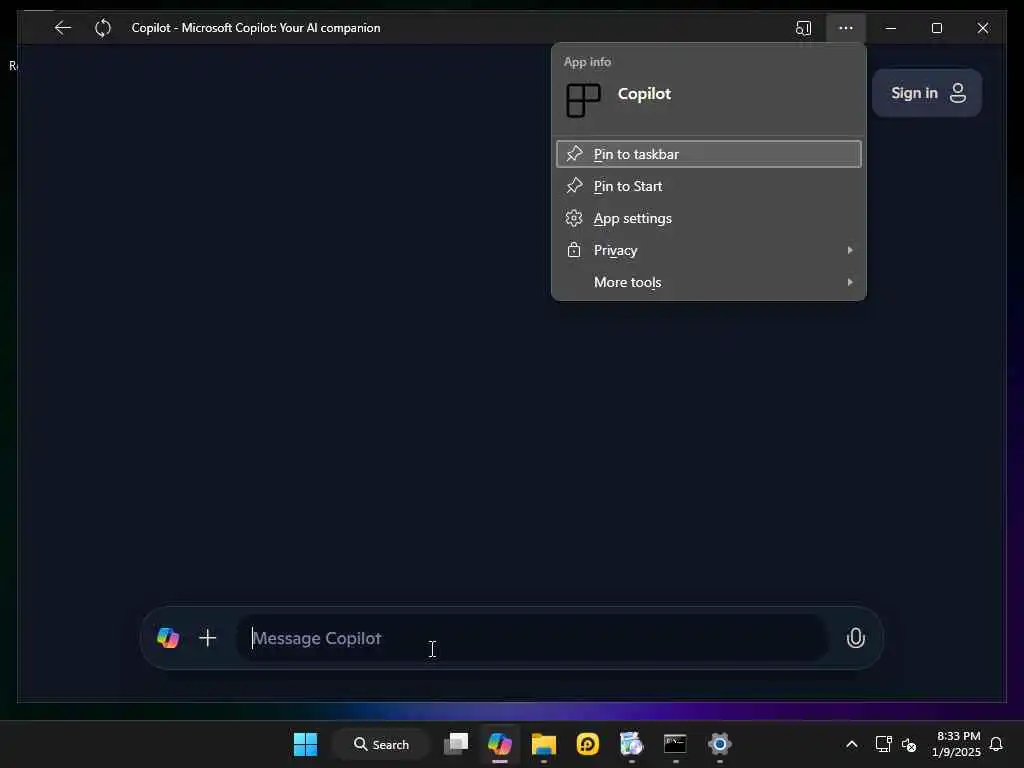1024x768 pixels.
Task: Expand the Privacy submenu arrow
Action: point(850,250)
